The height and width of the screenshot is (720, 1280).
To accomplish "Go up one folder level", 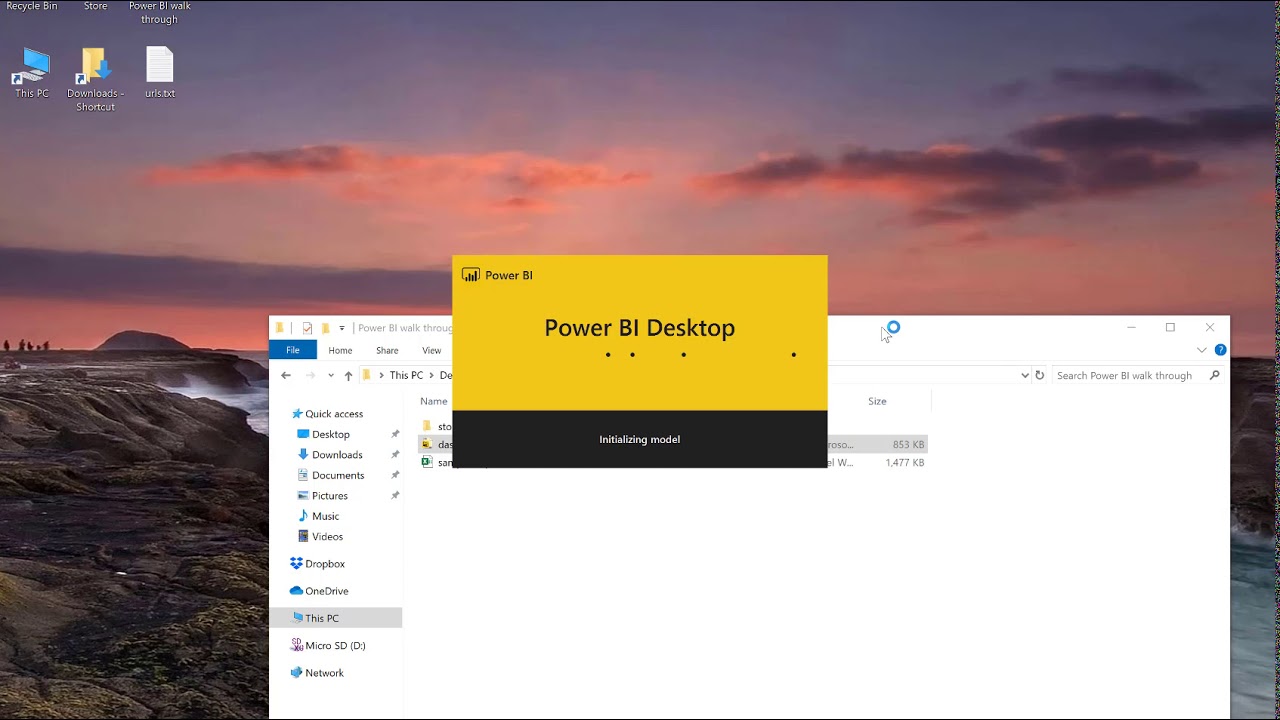I will point(348,375).
